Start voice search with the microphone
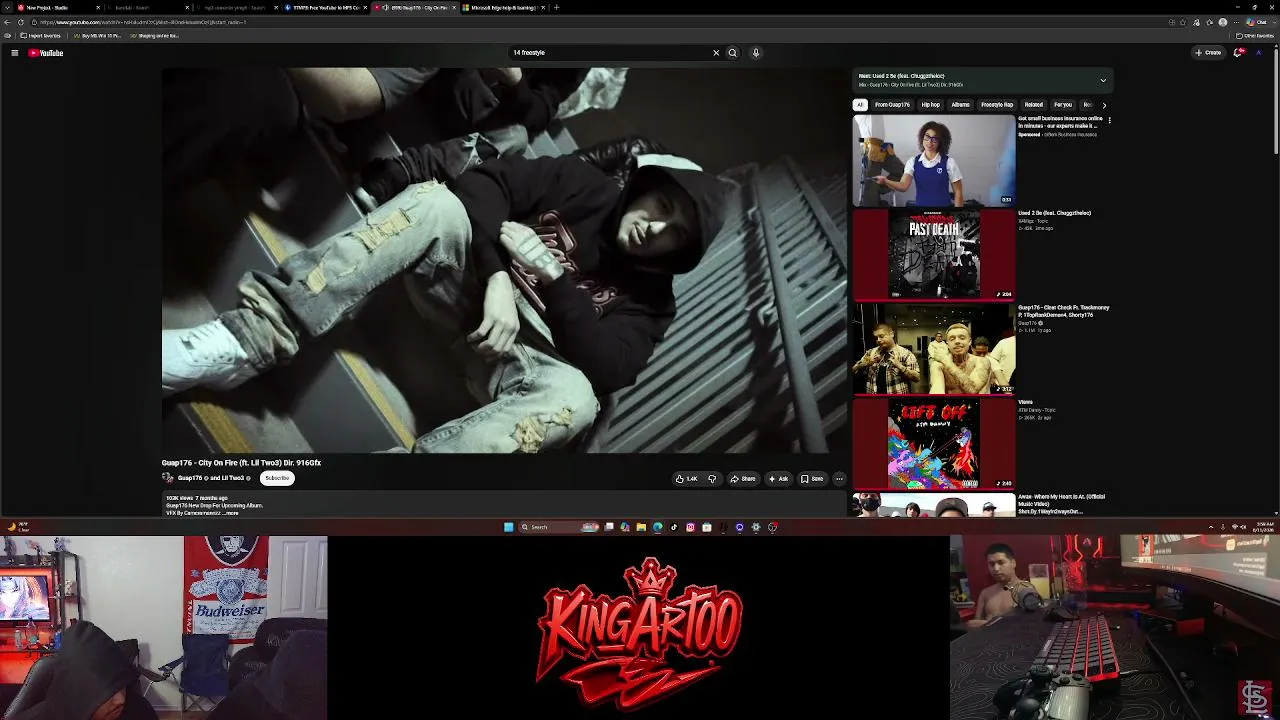1280x720 pixels. [756, 53]
